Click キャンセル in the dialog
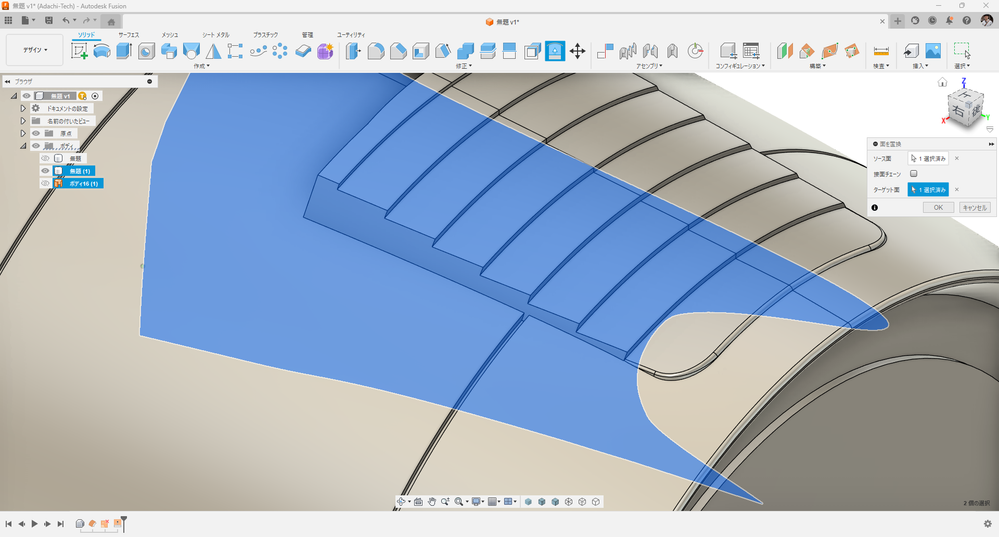Viewport: 999px width, 537px height. [975, 208]
